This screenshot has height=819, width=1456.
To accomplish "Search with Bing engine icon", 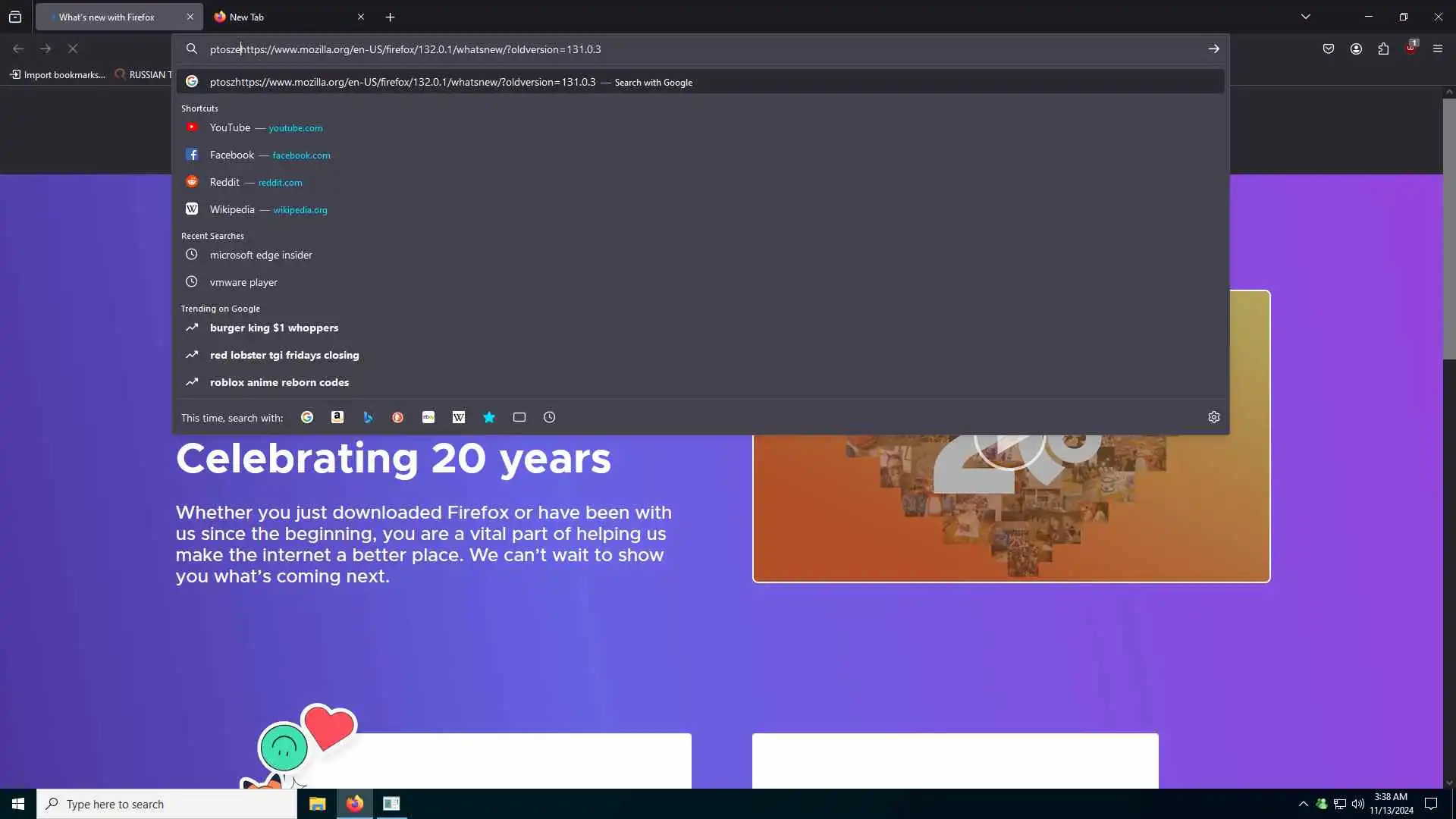I will 368,417.
